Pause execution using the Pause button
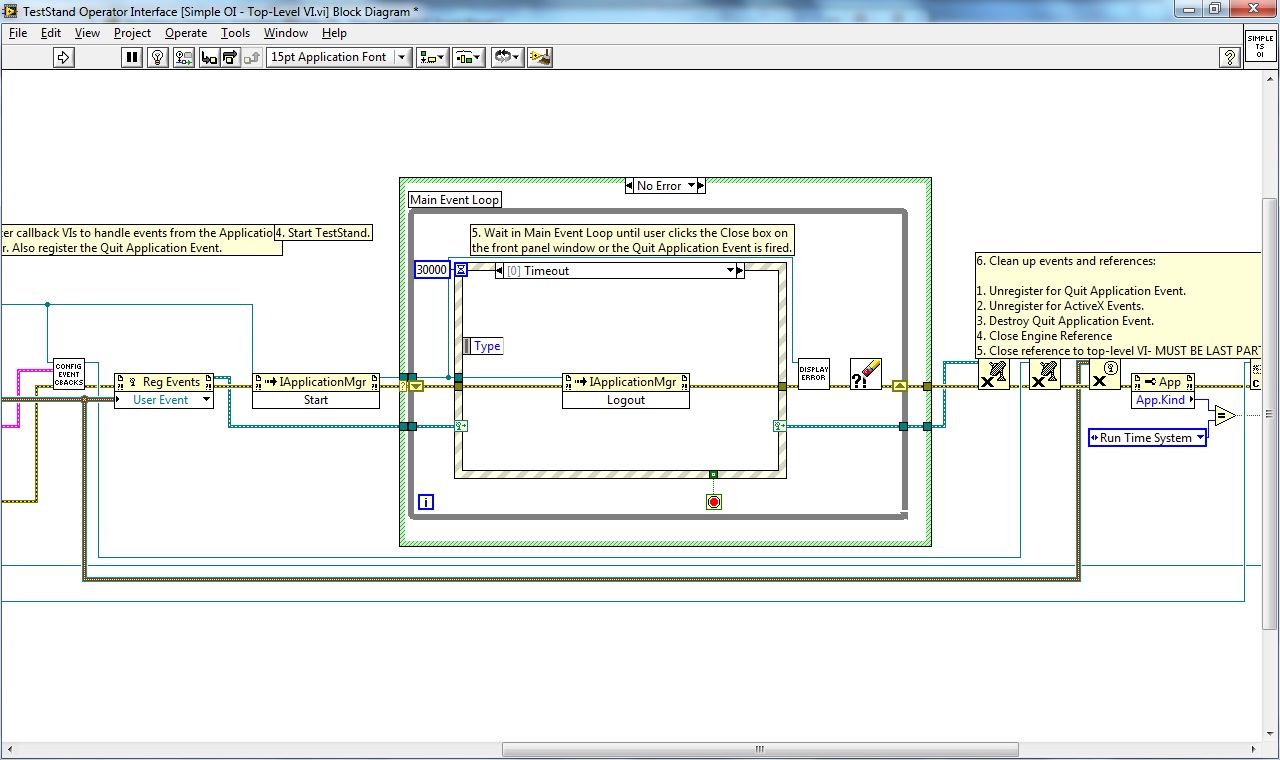Image resolution: width=1280 pixels, height=760 pixels. [132, 57]
